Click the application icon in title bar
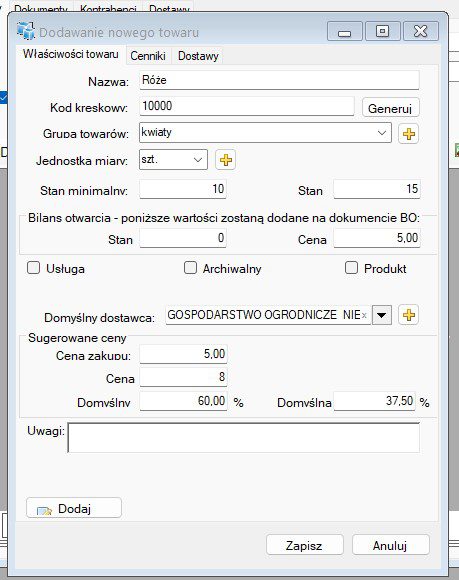The width and height of the screenshot is (459, 580). [26, 31]
